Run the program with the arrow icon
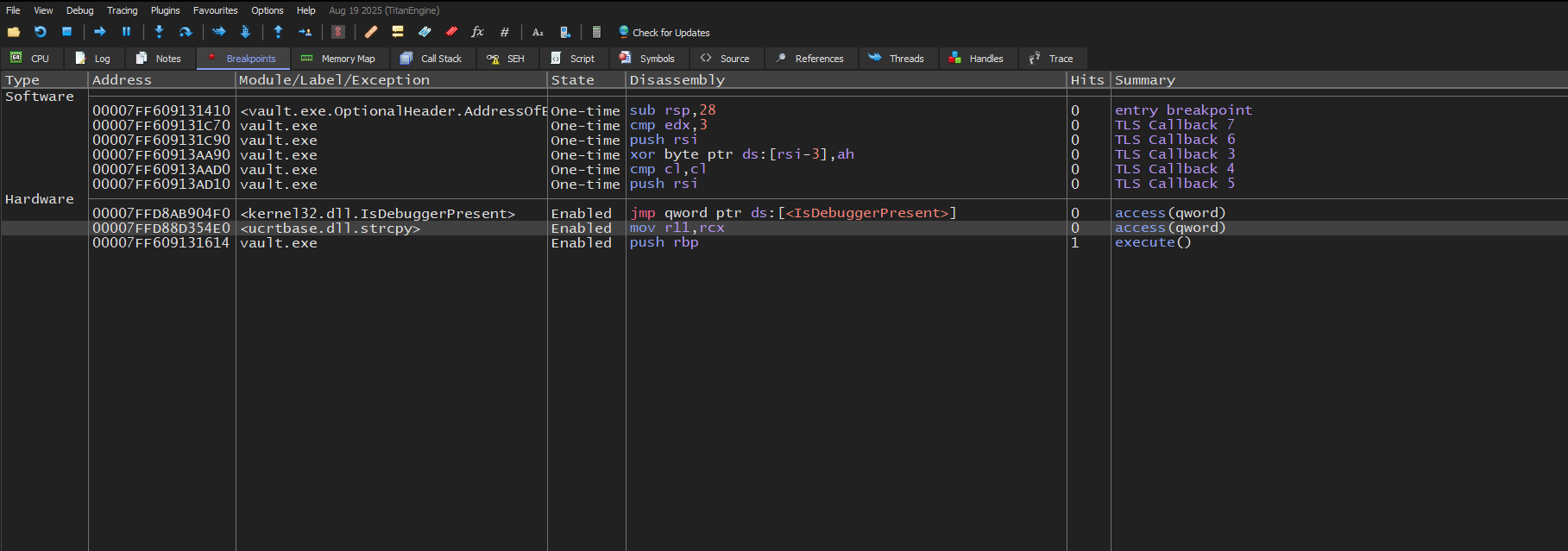The width and height of the screenshot is (1568, 551). [100, 32]
